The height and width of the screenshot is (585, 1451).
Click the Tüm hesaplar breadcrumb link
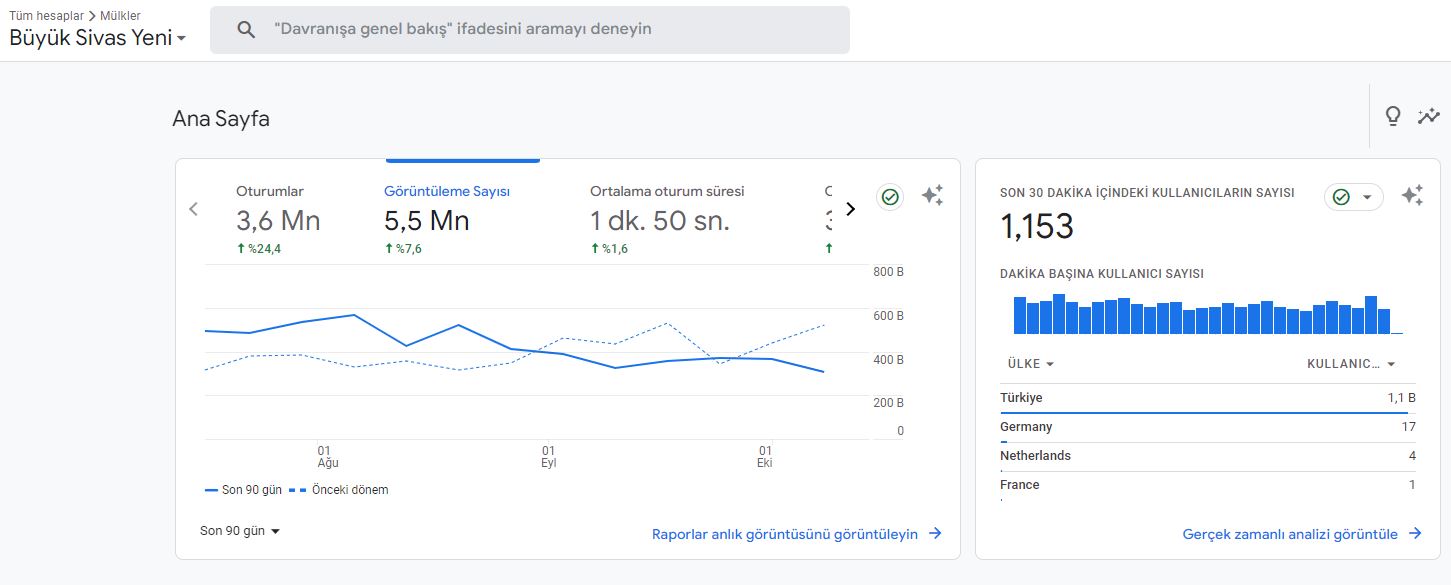(46, 15)
